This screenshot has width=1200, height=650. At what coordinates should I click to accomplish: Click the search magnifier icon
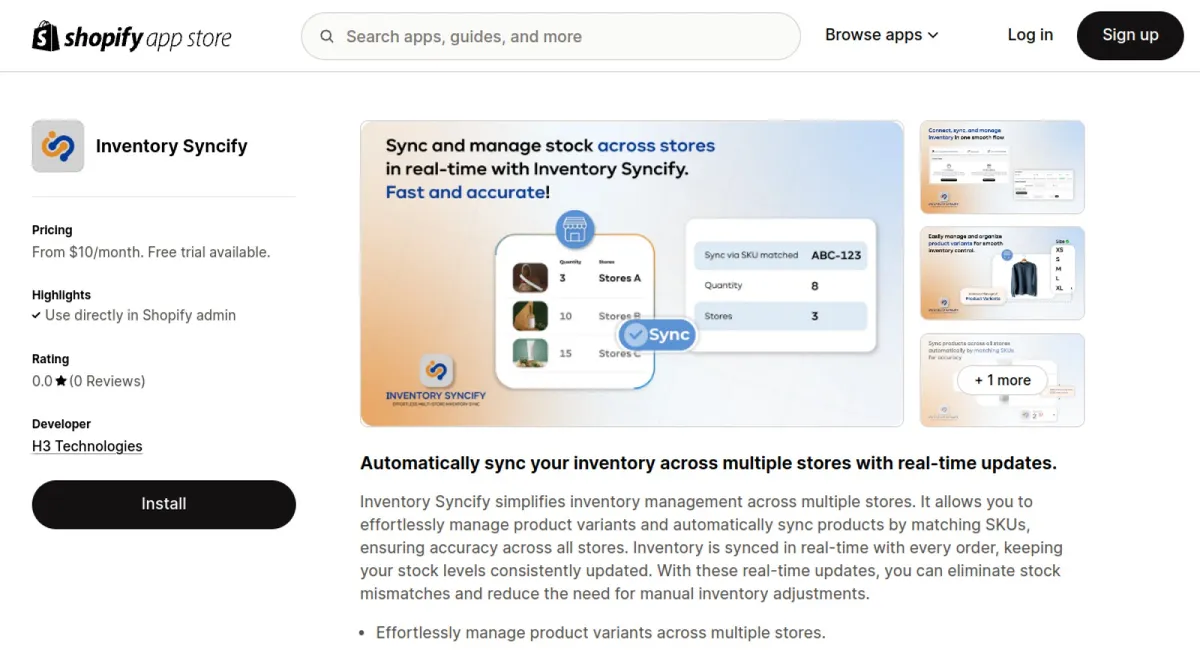click(326, 36)
